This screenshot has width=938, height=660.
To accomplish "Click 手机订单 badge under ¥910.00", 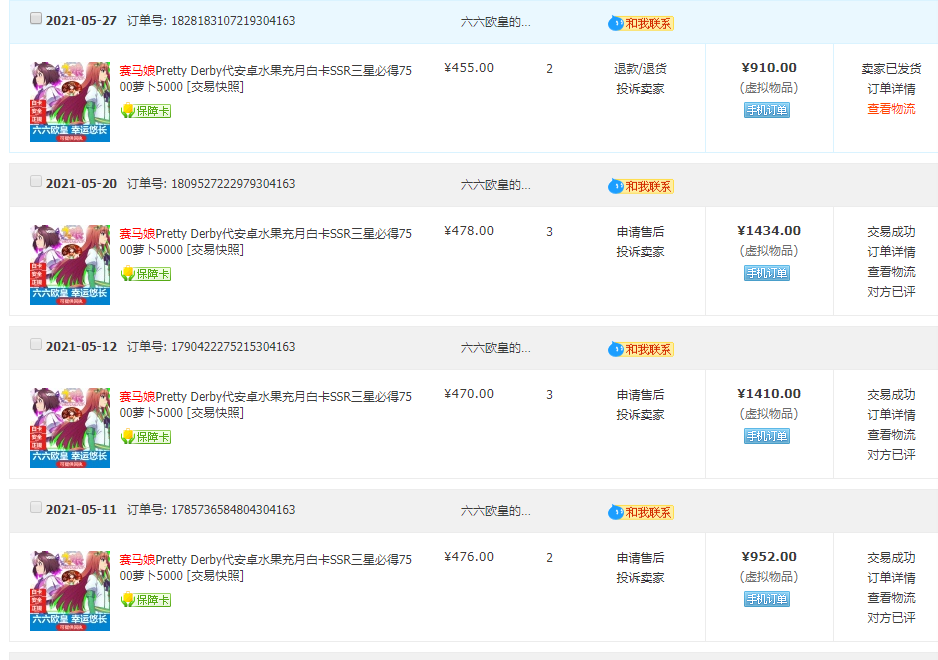I will click(767, 110).
